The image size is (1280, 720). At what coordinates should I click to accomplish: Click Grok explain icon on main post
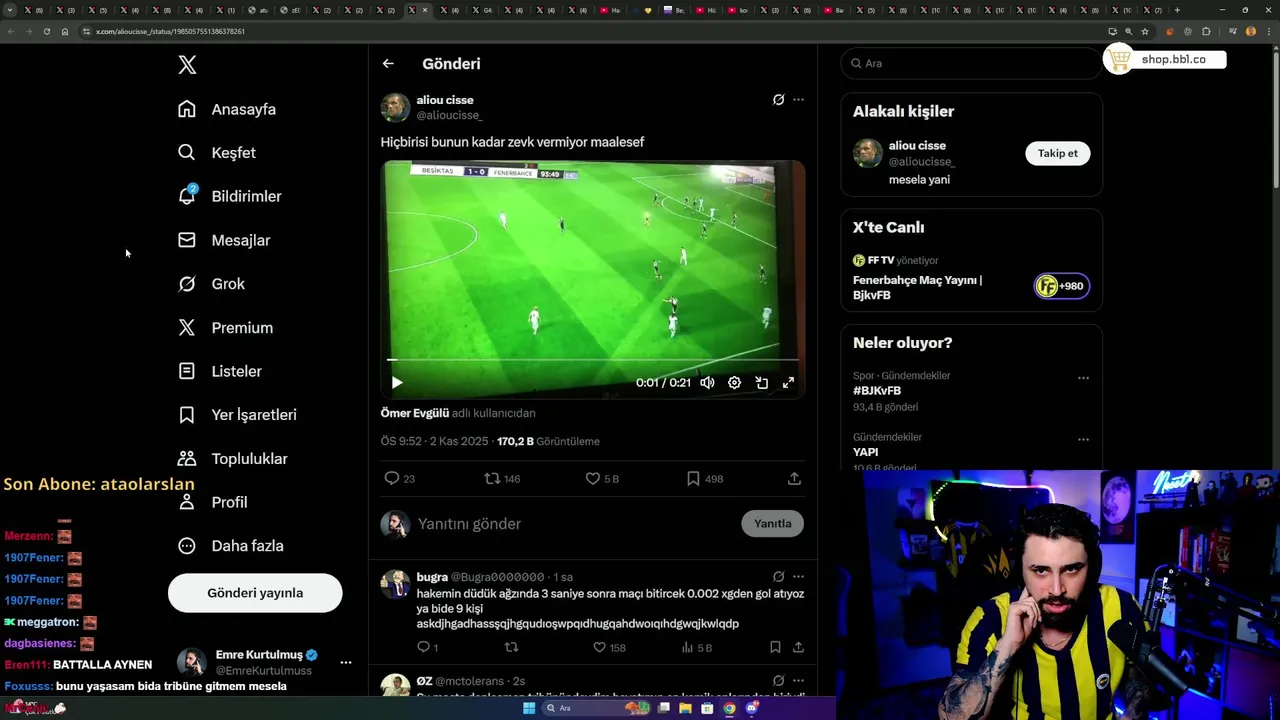tap(778, 100)
